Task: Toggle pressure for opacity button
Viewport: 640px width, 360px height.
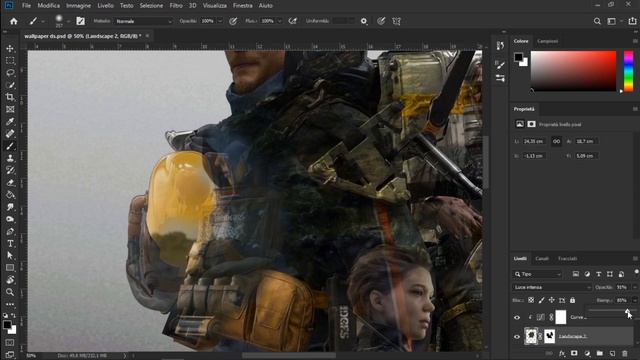Action: [233, 21]
